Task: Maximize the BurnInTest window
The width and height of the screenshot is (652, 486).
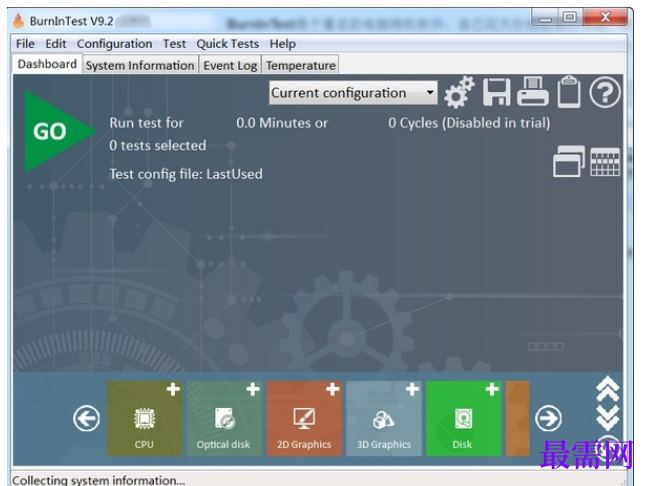Action: coord(570,17)
